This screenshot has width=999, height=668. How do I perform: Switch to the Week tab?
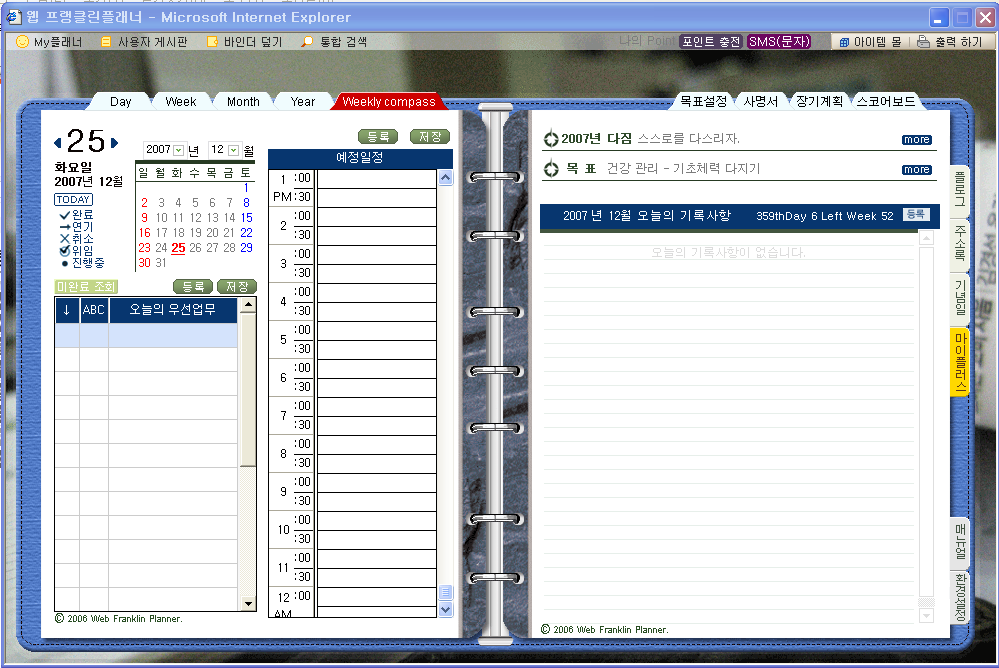pos(180,102)
